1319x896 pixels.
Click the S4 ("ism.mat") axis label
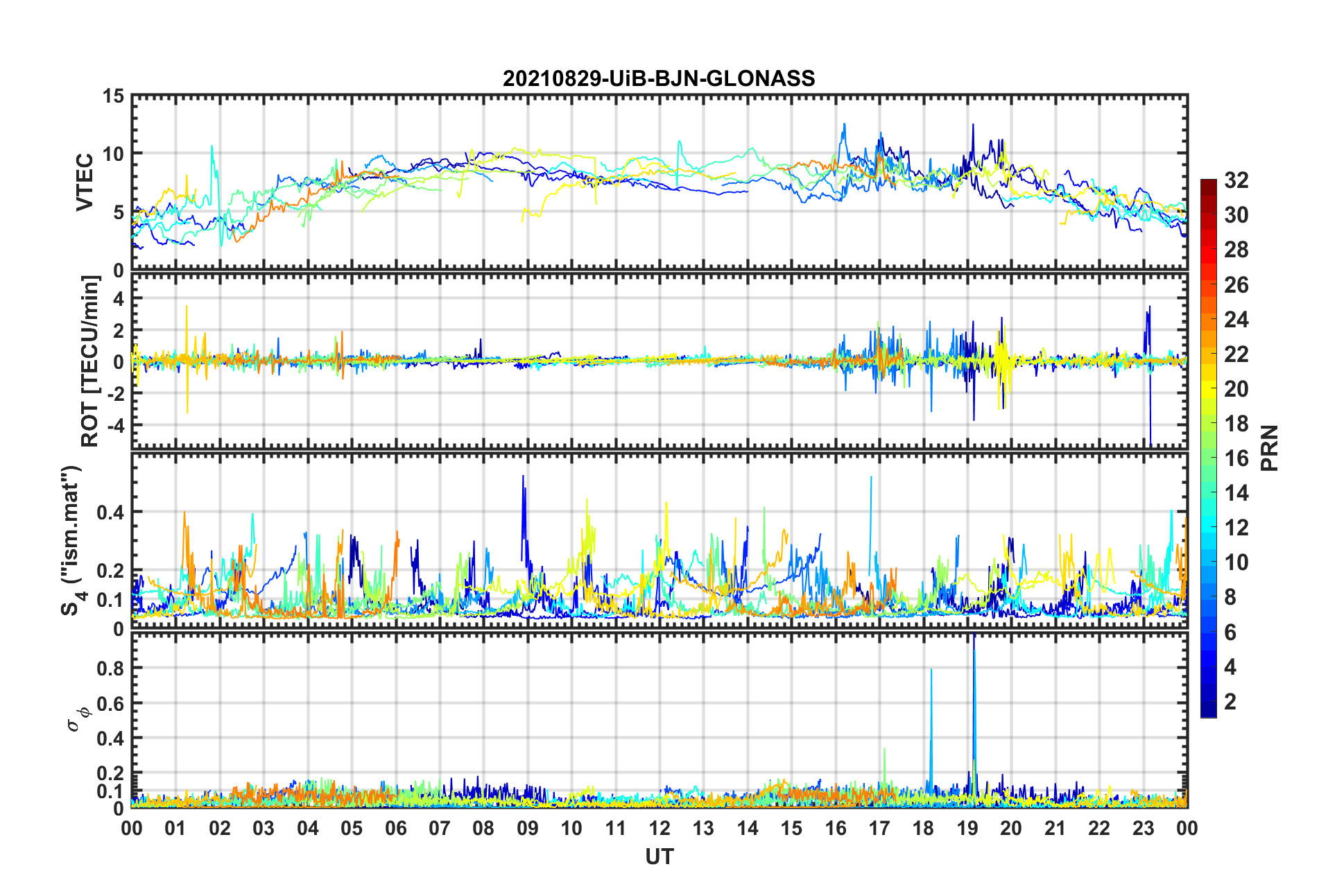click(71, 540)
